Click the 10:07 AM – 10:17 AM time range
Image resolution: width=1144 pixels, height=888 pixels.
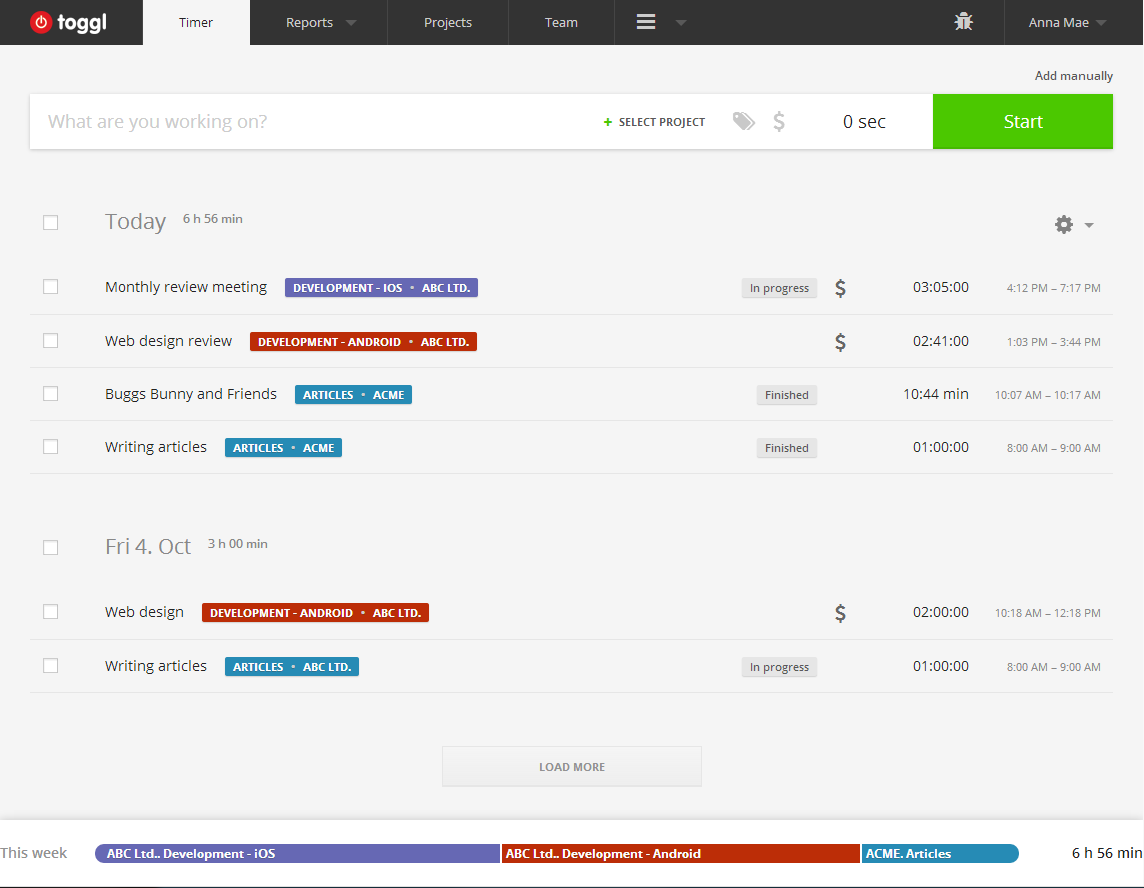point(1048,395)
